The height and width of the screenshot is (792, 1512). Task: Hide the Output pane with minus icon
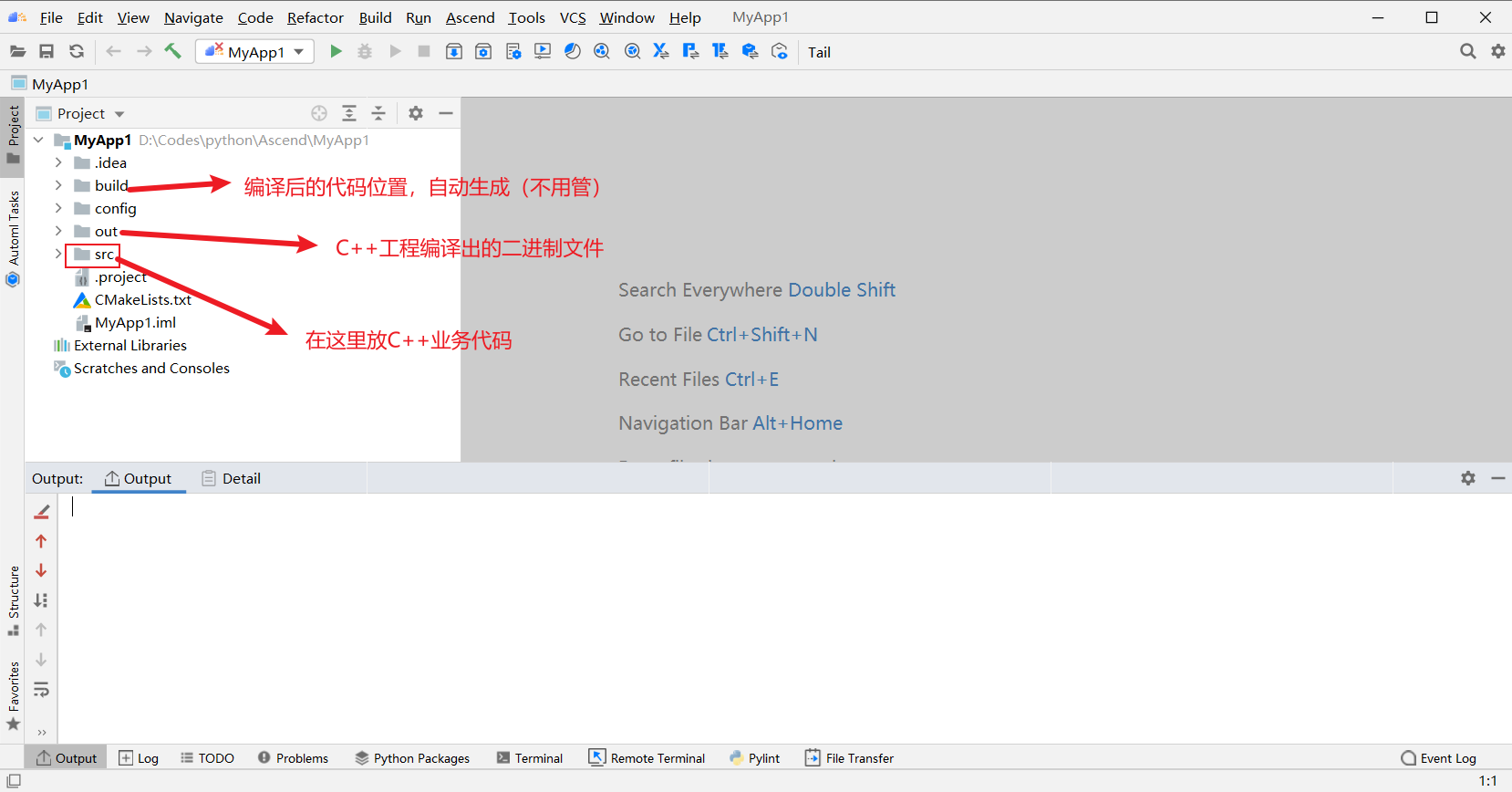[x=1498, y=478]
